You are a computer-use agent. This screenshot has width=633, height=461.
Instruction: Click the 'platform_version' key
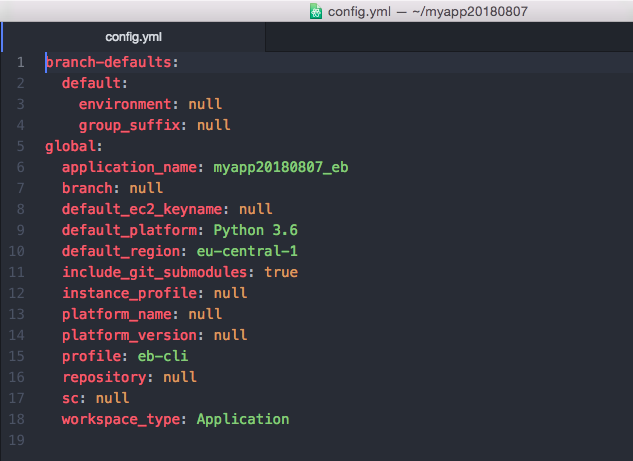coord(130,335)
